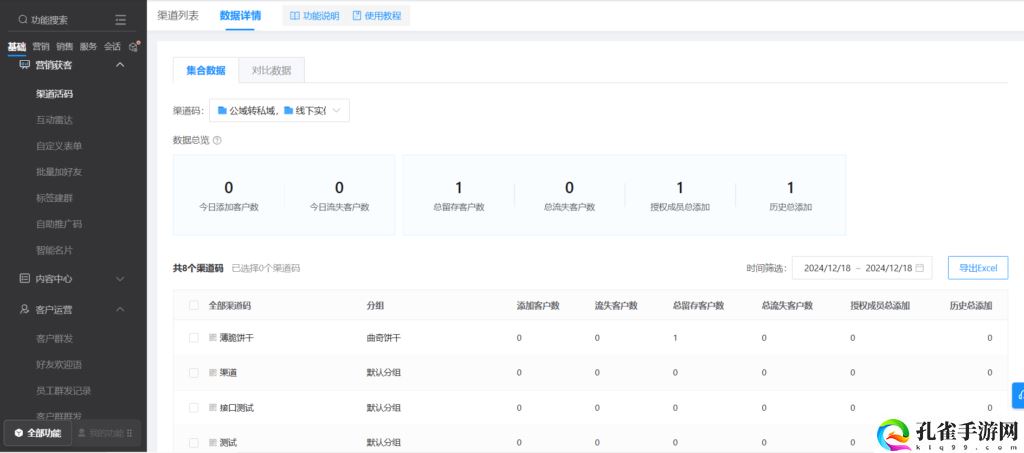
Task: Click the 客户运营 person icon
Action: click(25, 309)
